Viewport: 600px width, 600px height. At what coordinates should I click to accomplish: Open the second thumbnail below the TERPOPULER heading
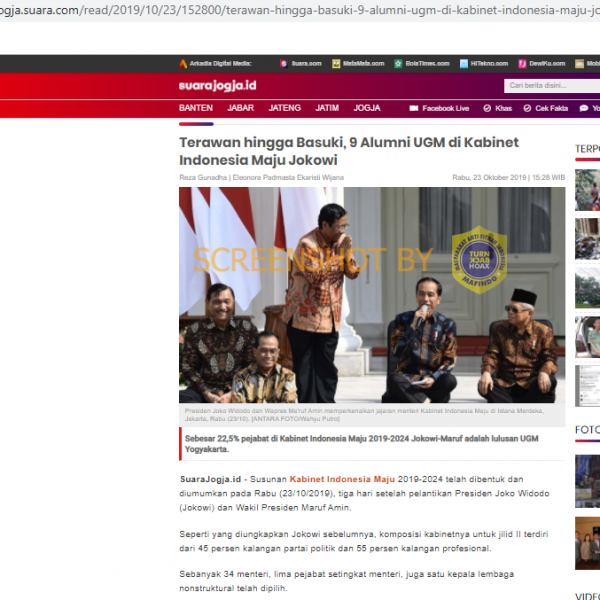point(587,239)
